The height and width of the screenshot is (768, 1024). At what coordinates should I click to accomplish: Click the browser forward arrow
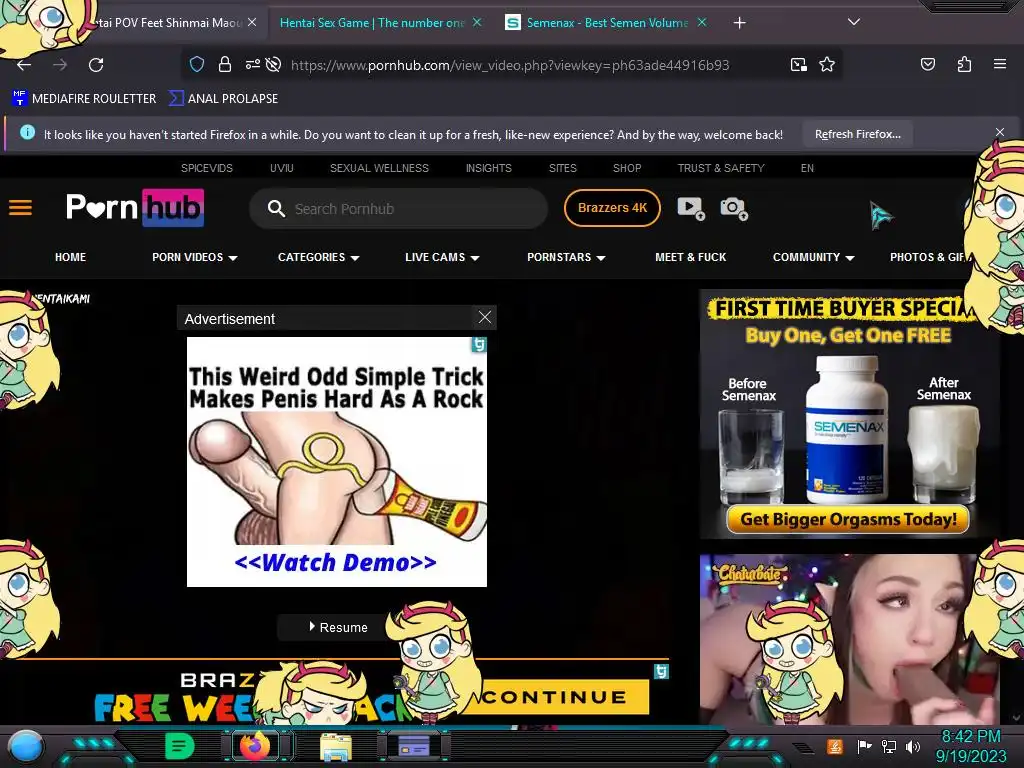coord(60,65)
